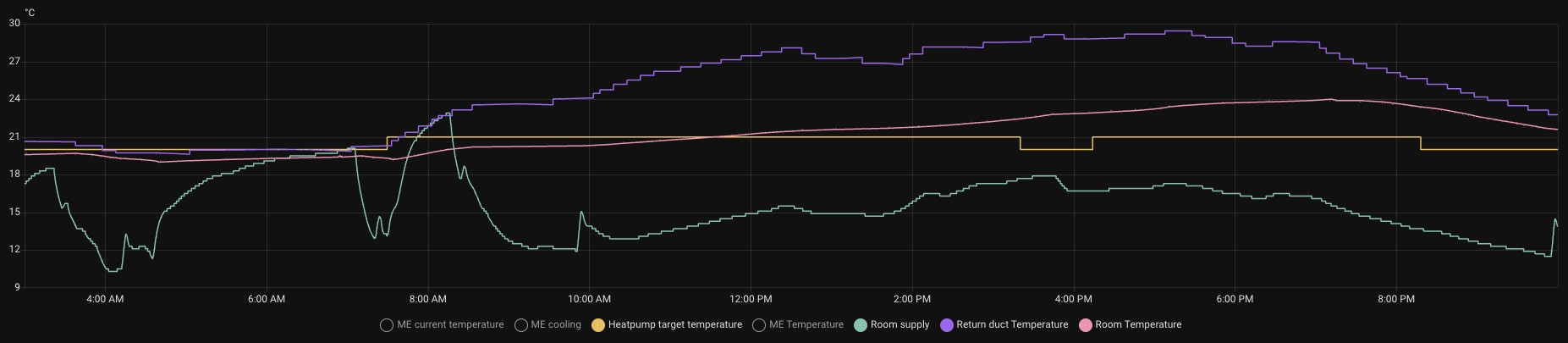The image size is (1568, 343).
Task: Click the 6:00 AM time axis label
Action: click(267, 299)
